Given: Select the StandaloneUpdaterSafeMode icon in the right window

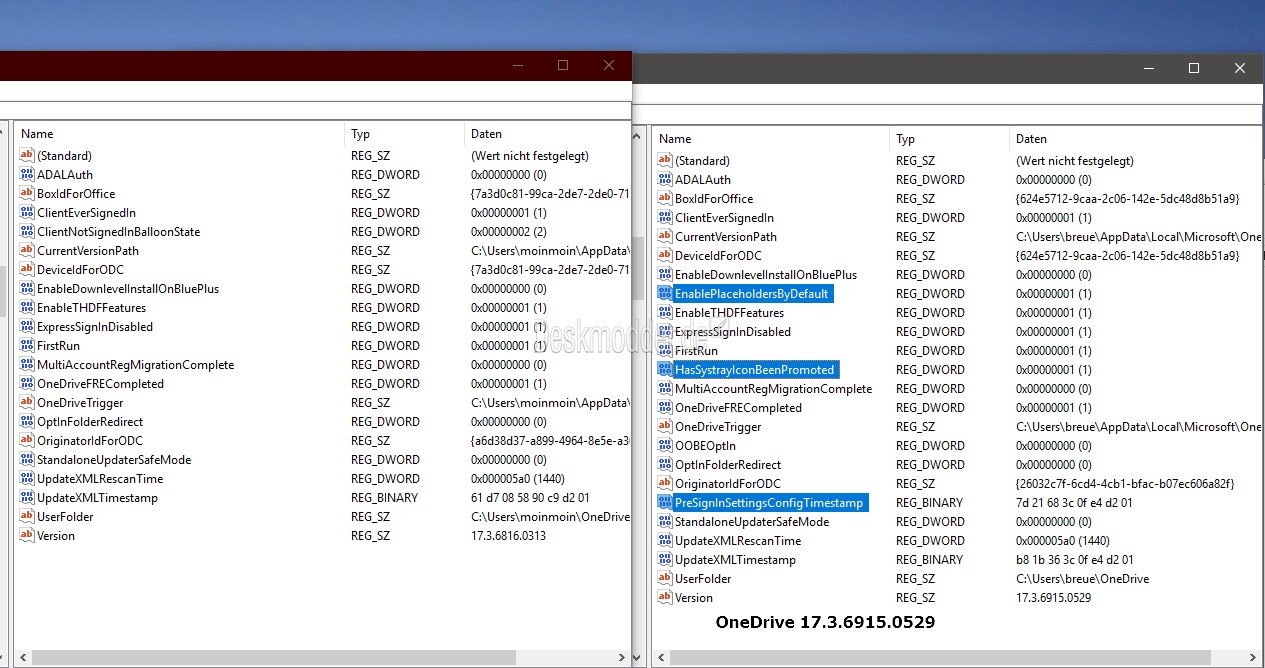Looking at the screenshot, I should 665,521.
